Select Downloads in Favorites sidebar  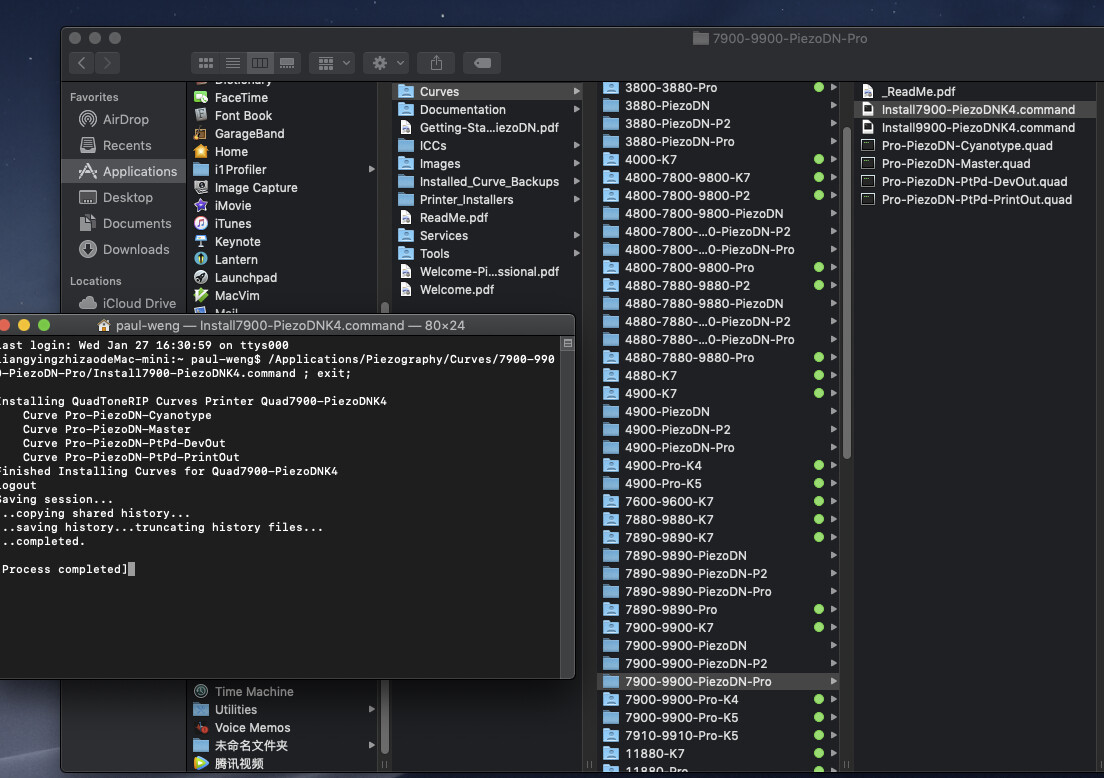pyautogui.click(x=135, y=249)
